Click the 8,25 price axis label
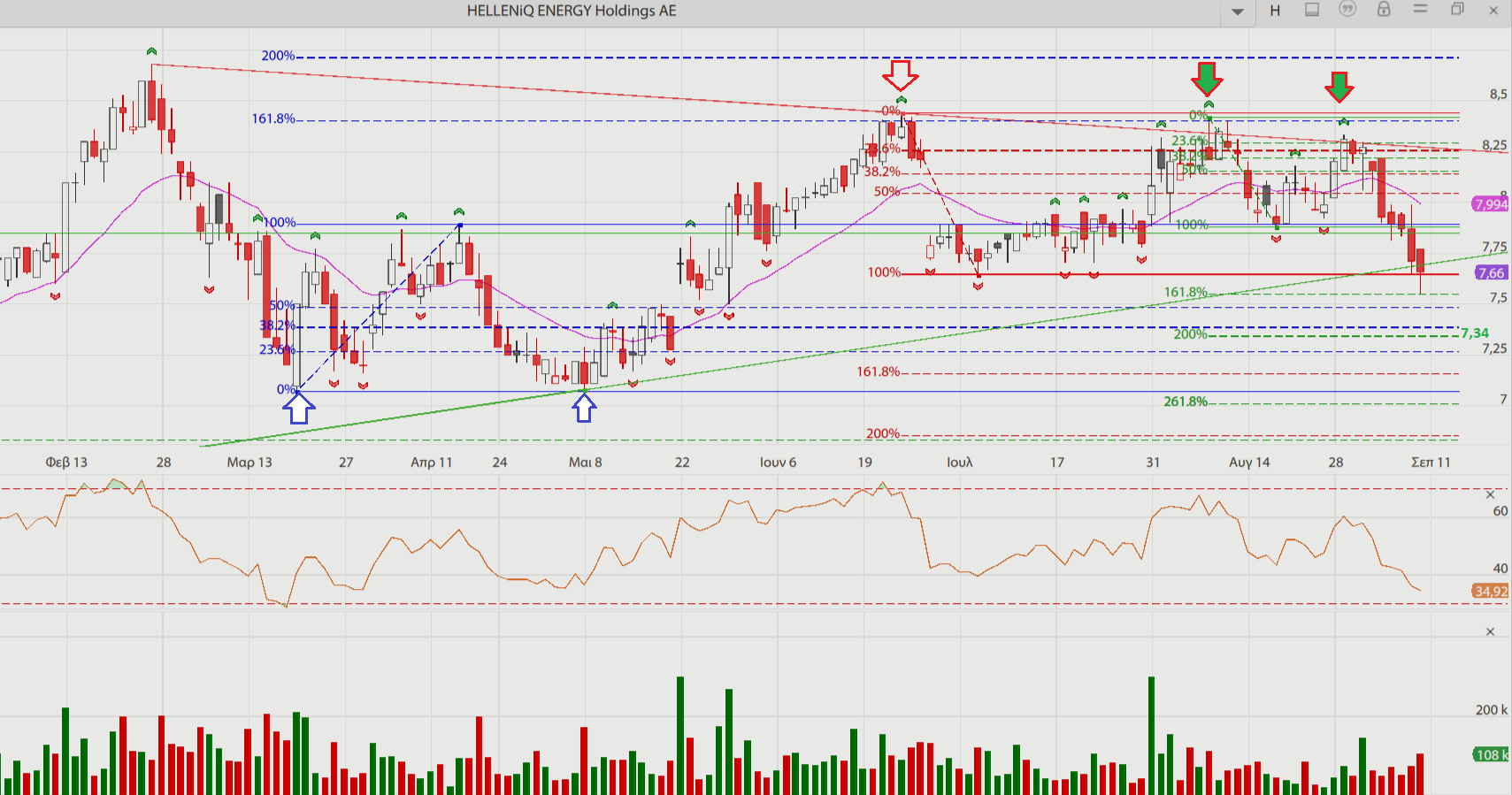The height and width of the screenshot is (795, 1512). 1494,145
